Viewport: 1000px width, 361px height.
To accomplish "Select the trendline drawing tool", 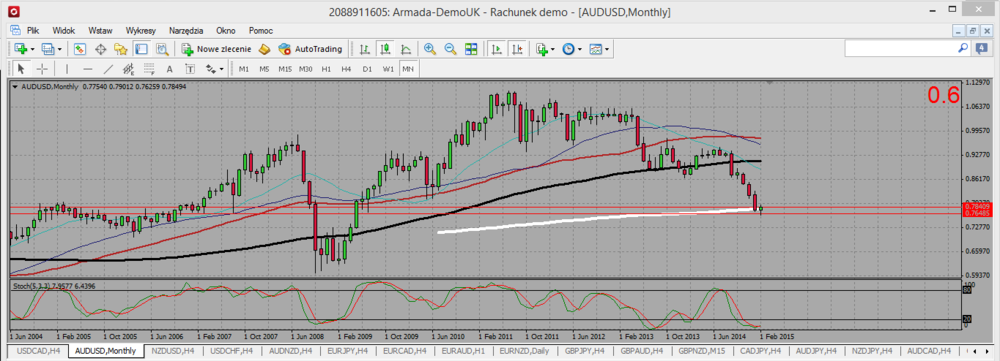I will [108, 69].
